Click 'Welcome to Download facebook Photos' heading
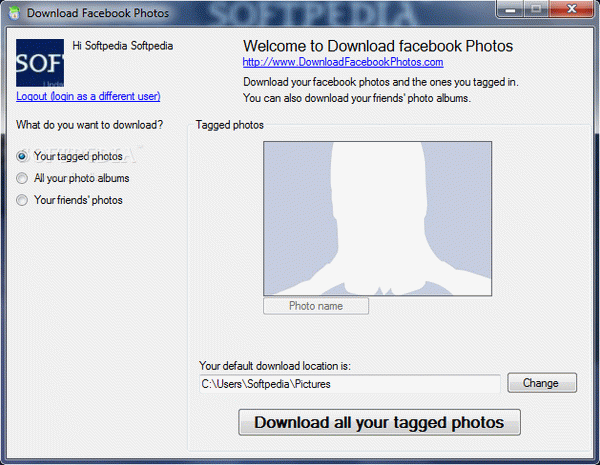Screen dimensions: 600x465 point(378,46)
